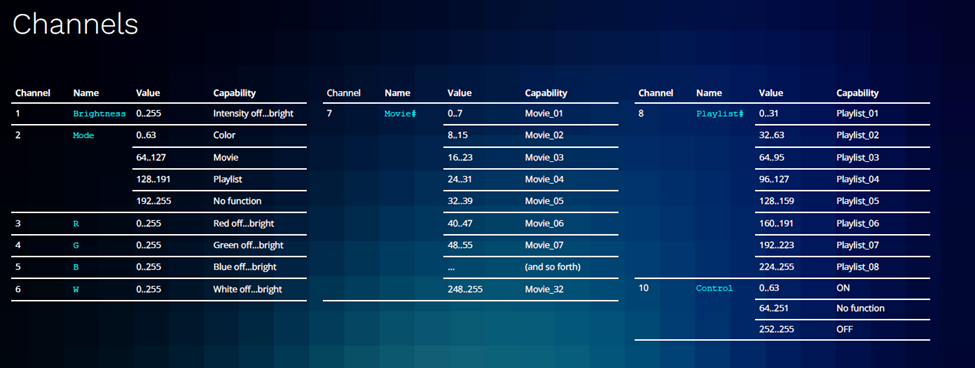Click the Brightness channel name
The image size is (975, 368).
click(x=99, y=114)
